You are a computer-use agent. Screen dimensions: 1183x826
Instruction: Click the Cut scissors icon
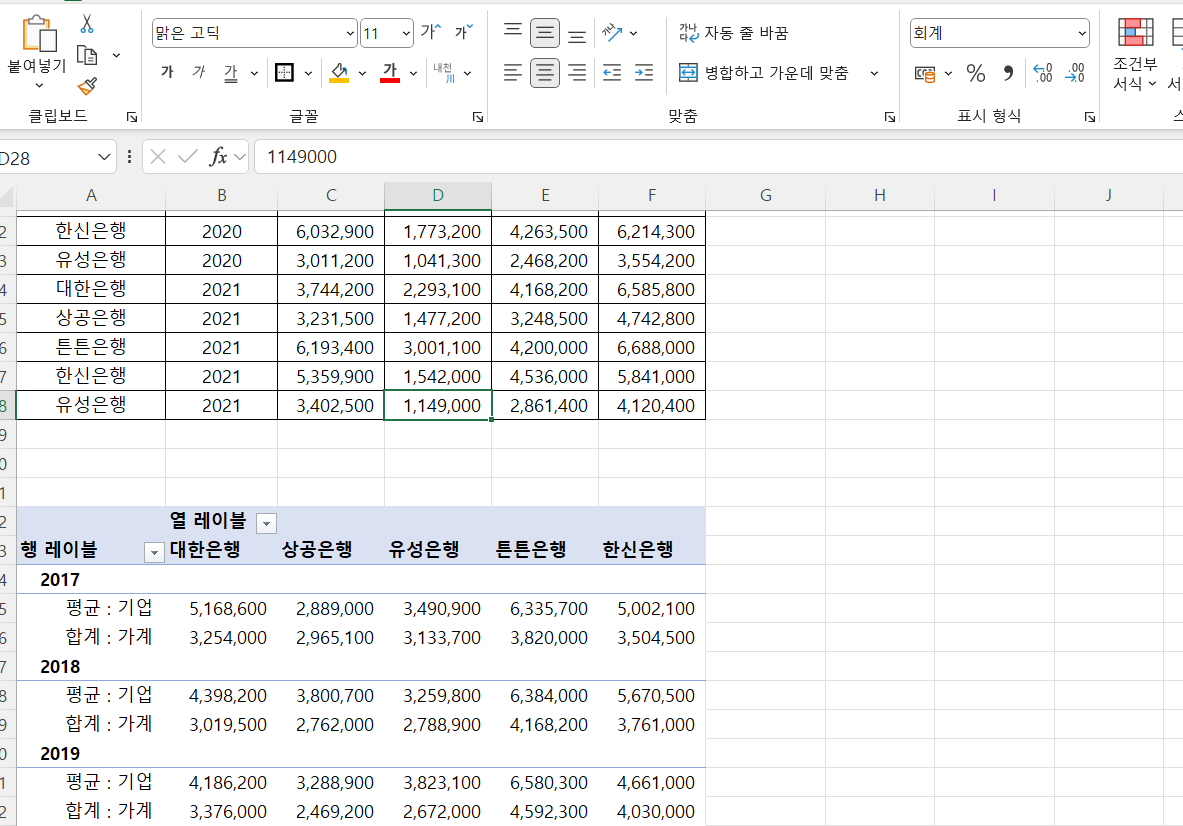pos(87,24)
